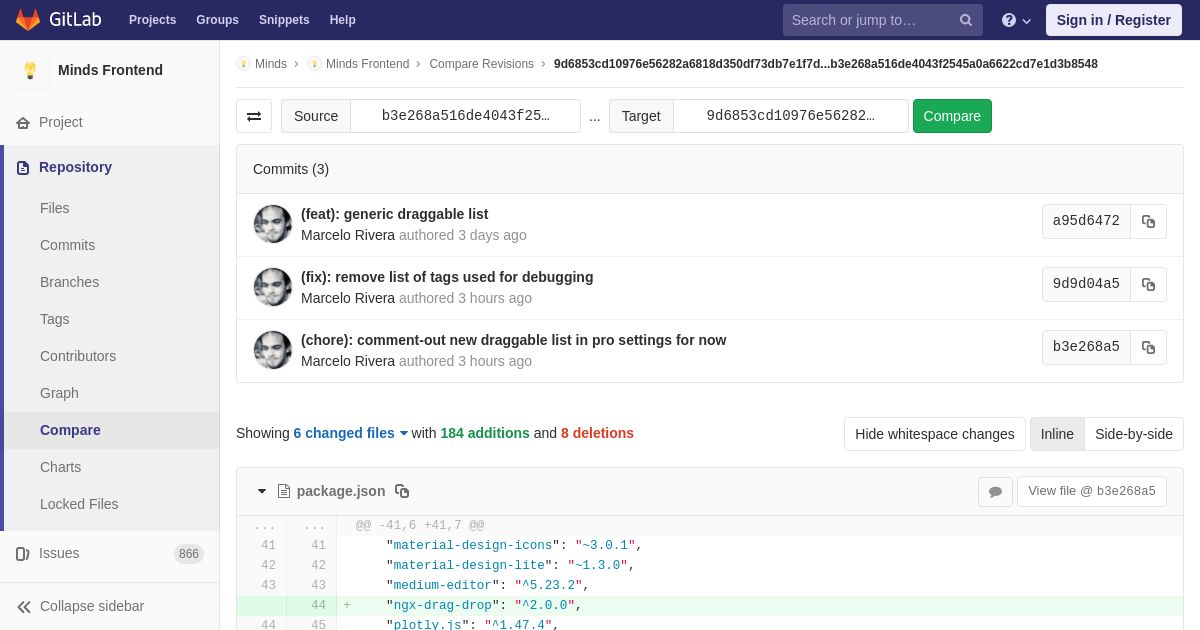Switch diff view to Side-by-side

point(1134,434)
